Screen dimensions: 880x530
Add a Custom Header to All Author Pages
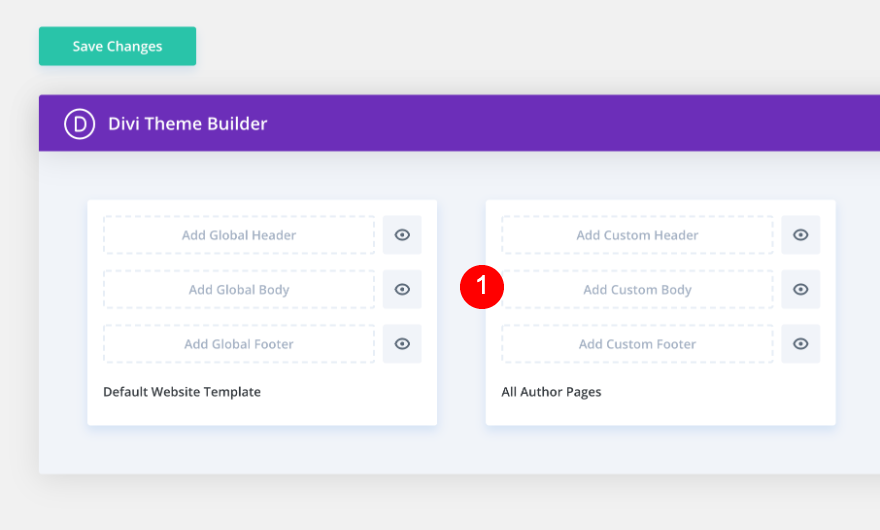tap(638, 235)
